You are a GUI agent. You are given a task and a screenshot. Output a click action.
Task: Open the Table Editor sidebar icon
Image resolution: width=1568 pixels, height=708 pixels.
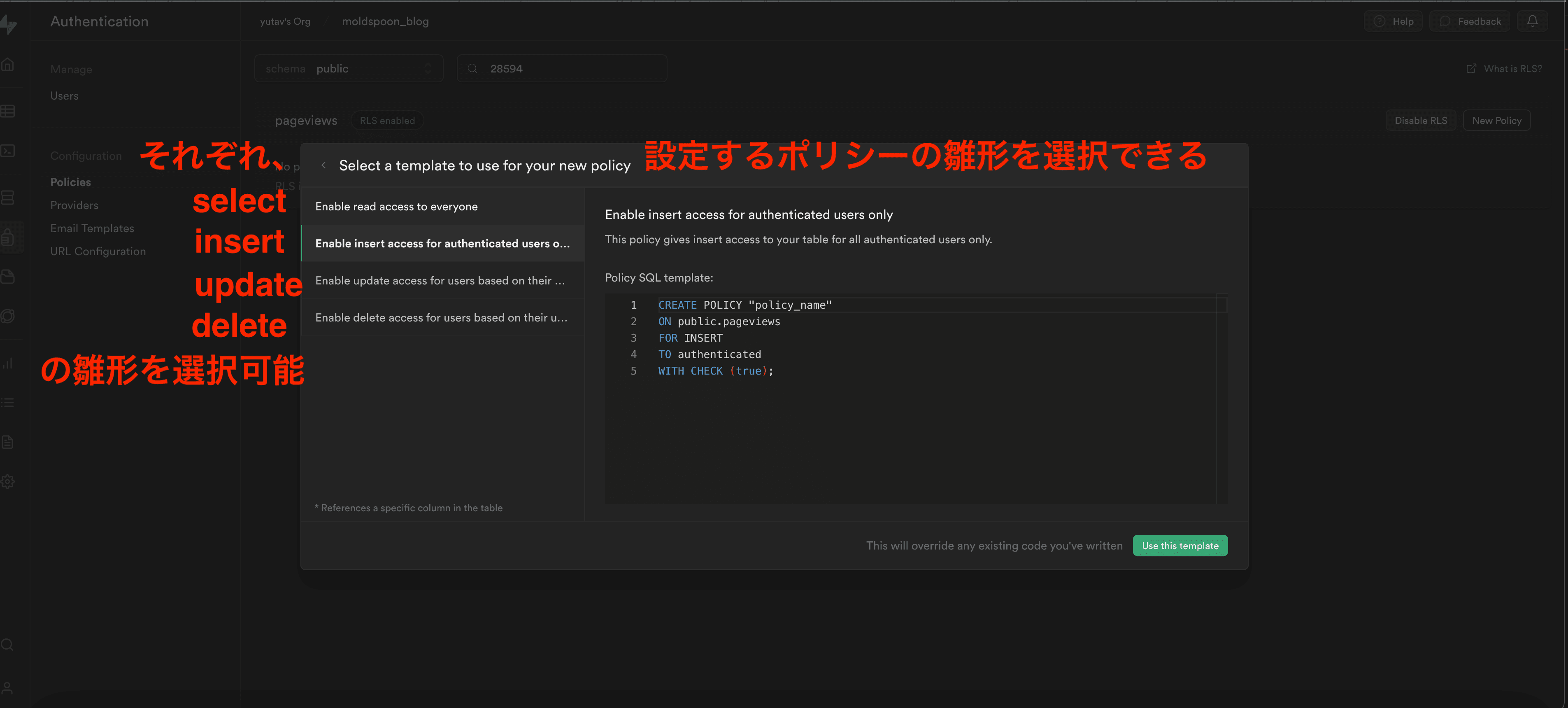(x=7, y=111)
